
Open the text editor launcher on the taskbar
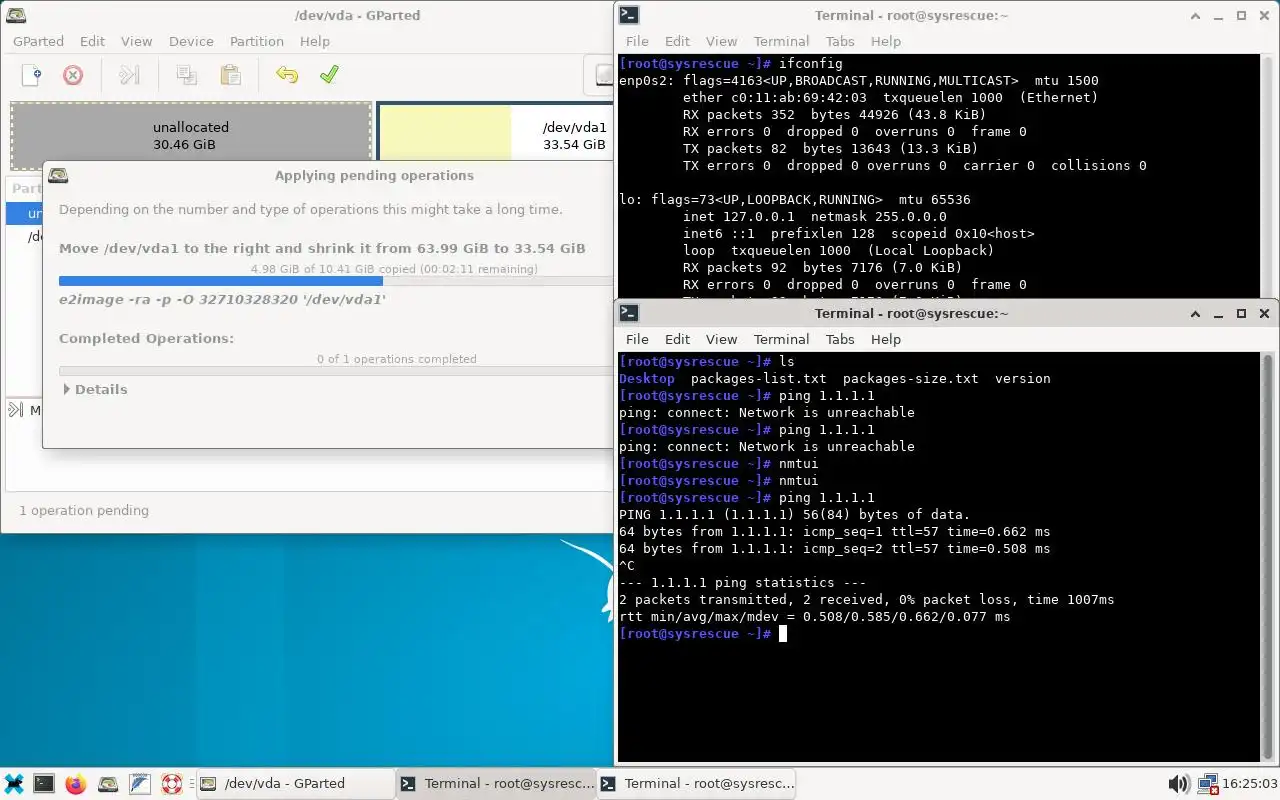point(139,784)
